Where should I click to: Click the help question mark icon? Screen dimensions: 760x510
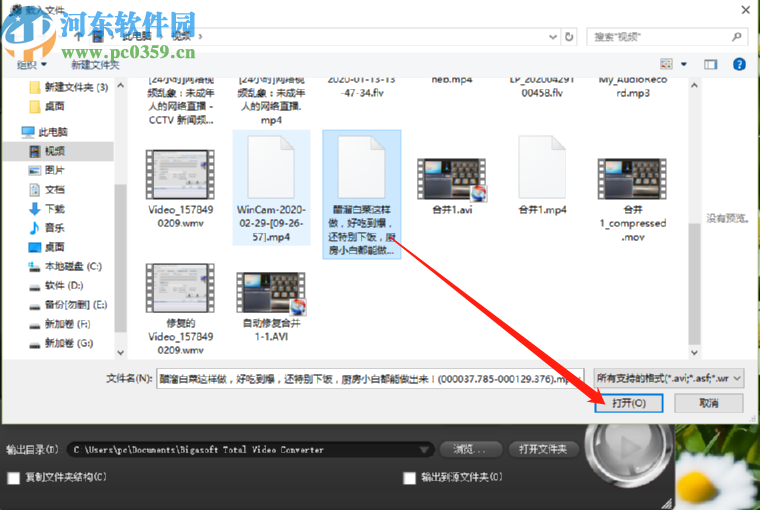point(739,64)
